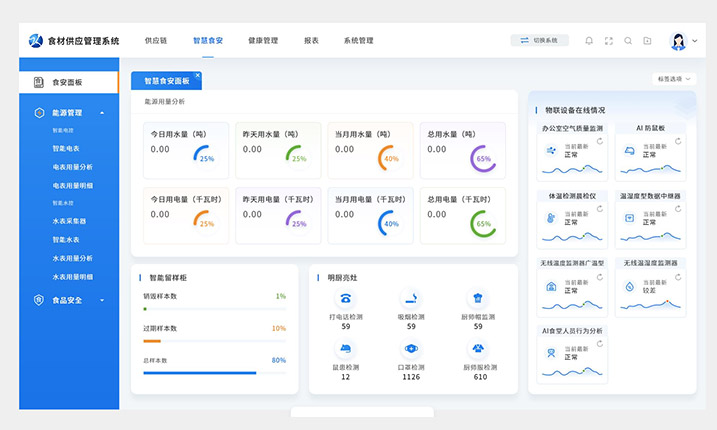The image size is (717, 430).
Task: Refresh the 体温检测晨检仪 device card
Action: [x=599, y=209]
